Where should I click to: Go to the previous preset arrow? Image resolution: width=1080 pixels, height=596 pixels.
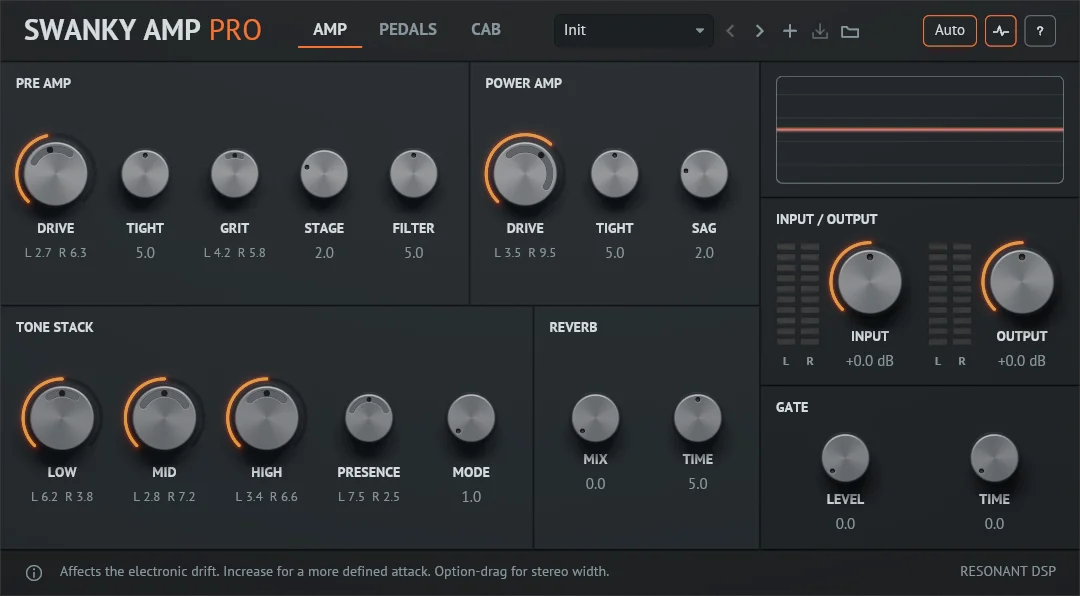pos(731,31)
